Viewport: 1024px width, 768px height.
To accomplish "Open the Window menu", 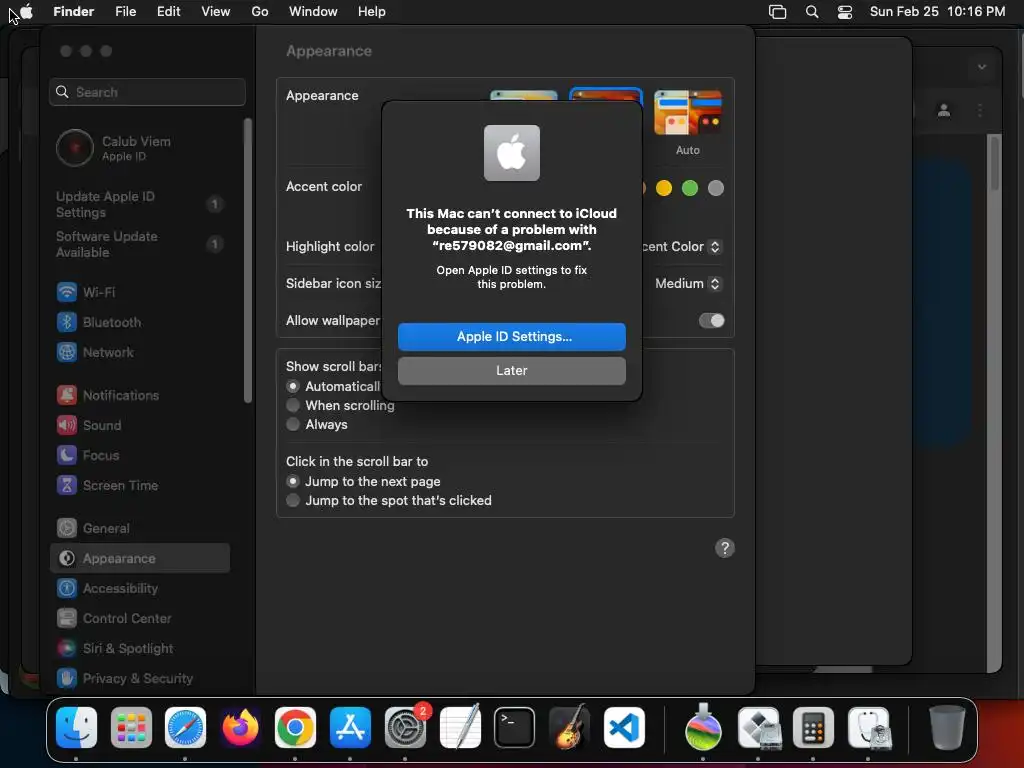I will 313,11.
